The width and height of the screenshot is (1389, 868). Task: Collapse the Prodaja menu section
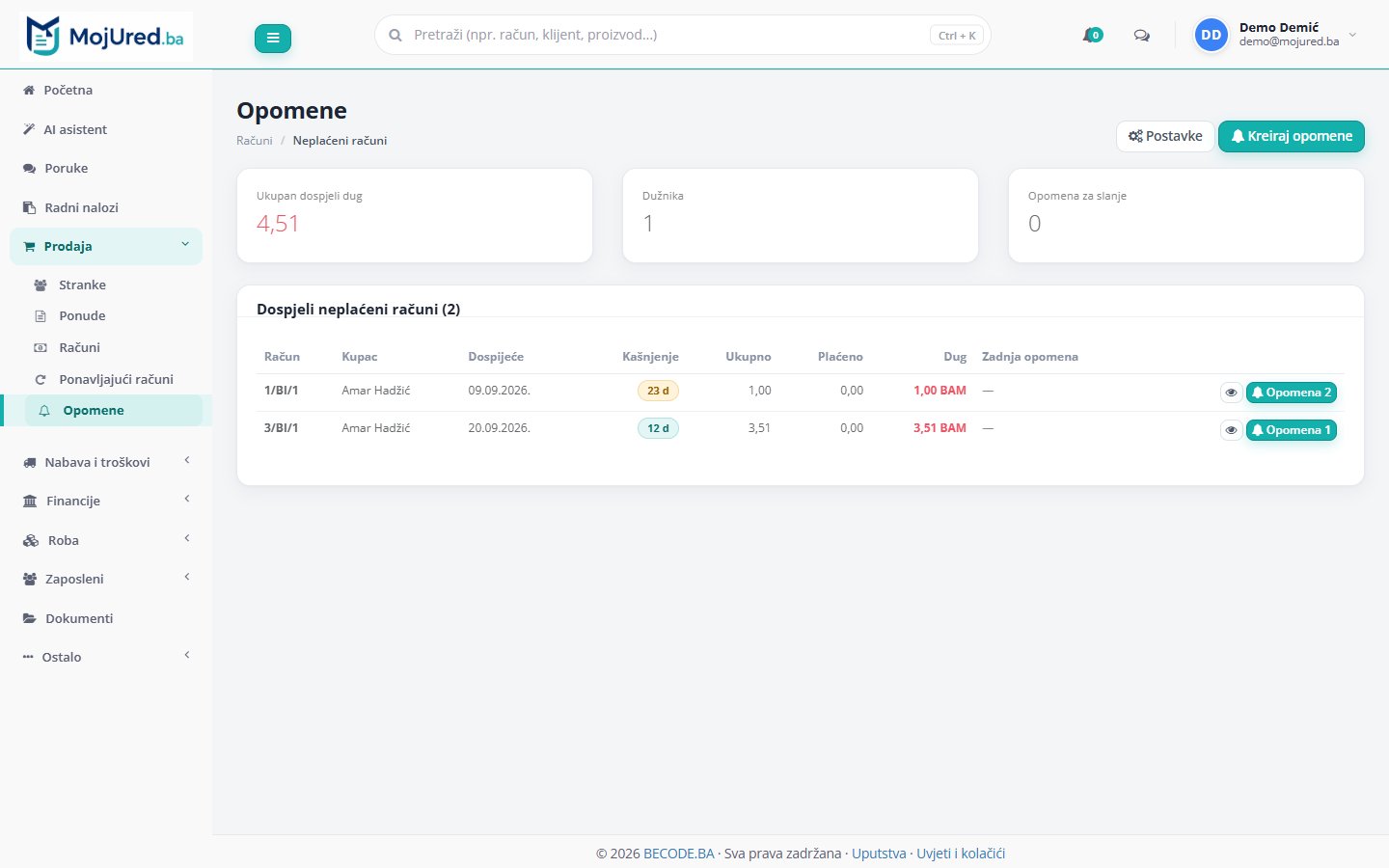pos(106,246)
